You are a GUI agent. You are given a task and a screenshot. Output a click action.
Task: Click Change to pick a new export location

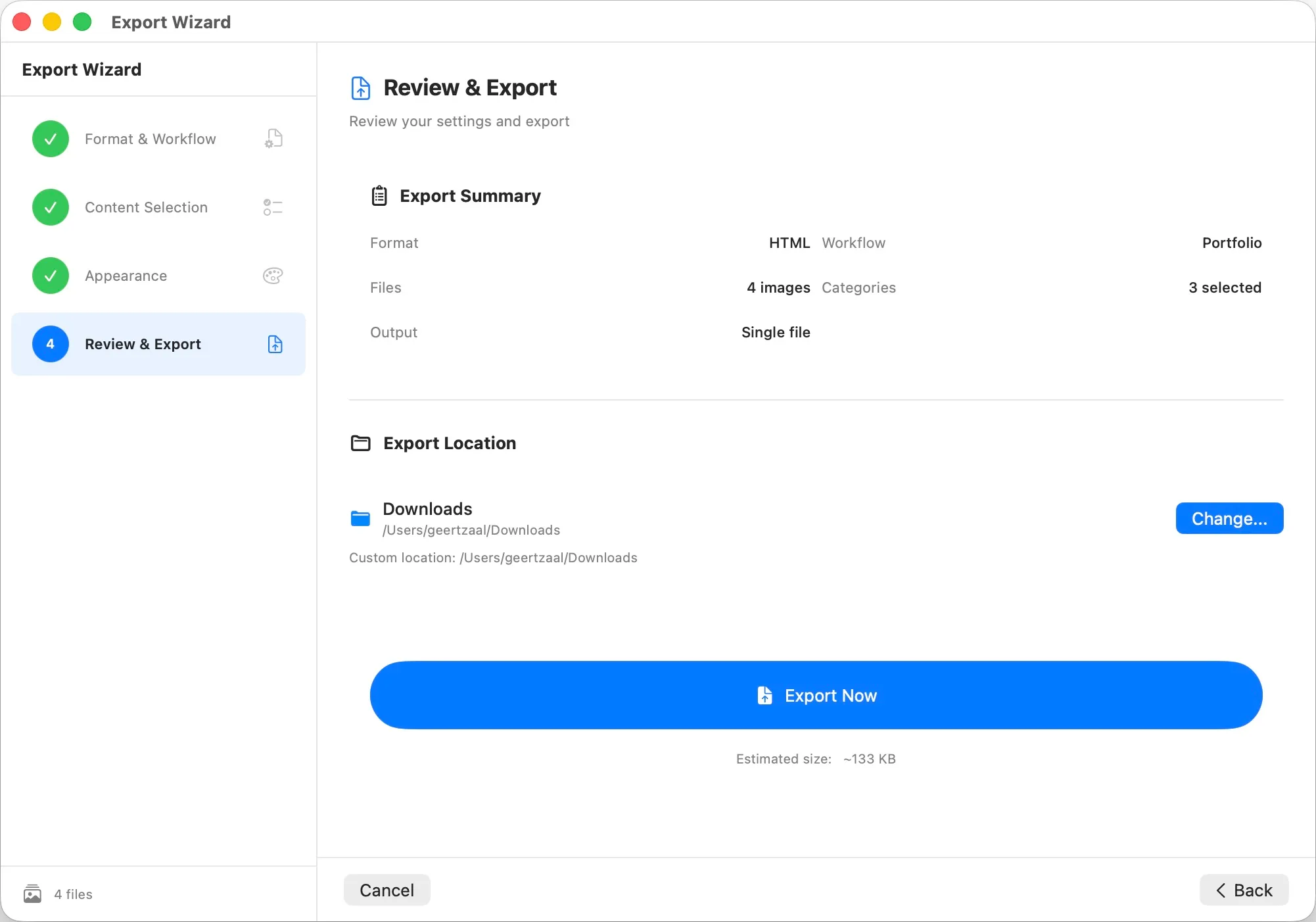1229,519
